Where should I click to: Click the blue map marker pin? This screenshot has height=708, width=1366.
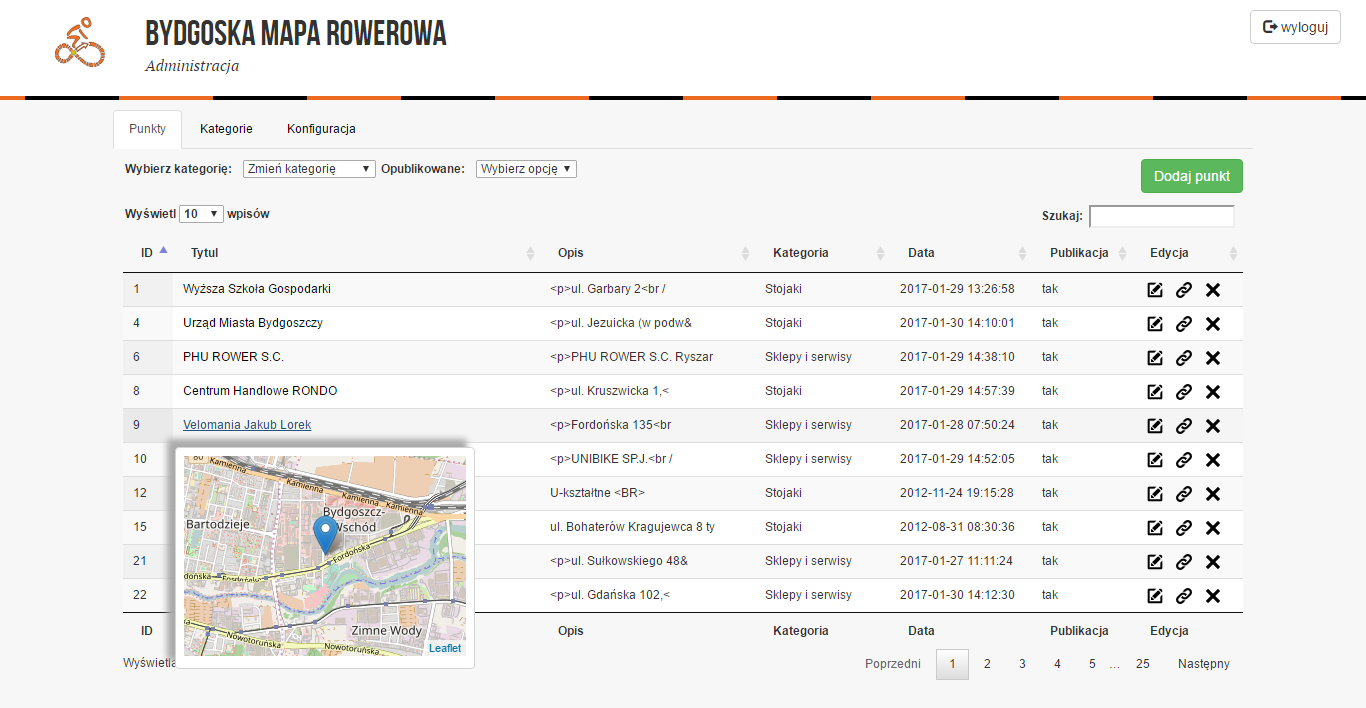(x=325, y=534)
